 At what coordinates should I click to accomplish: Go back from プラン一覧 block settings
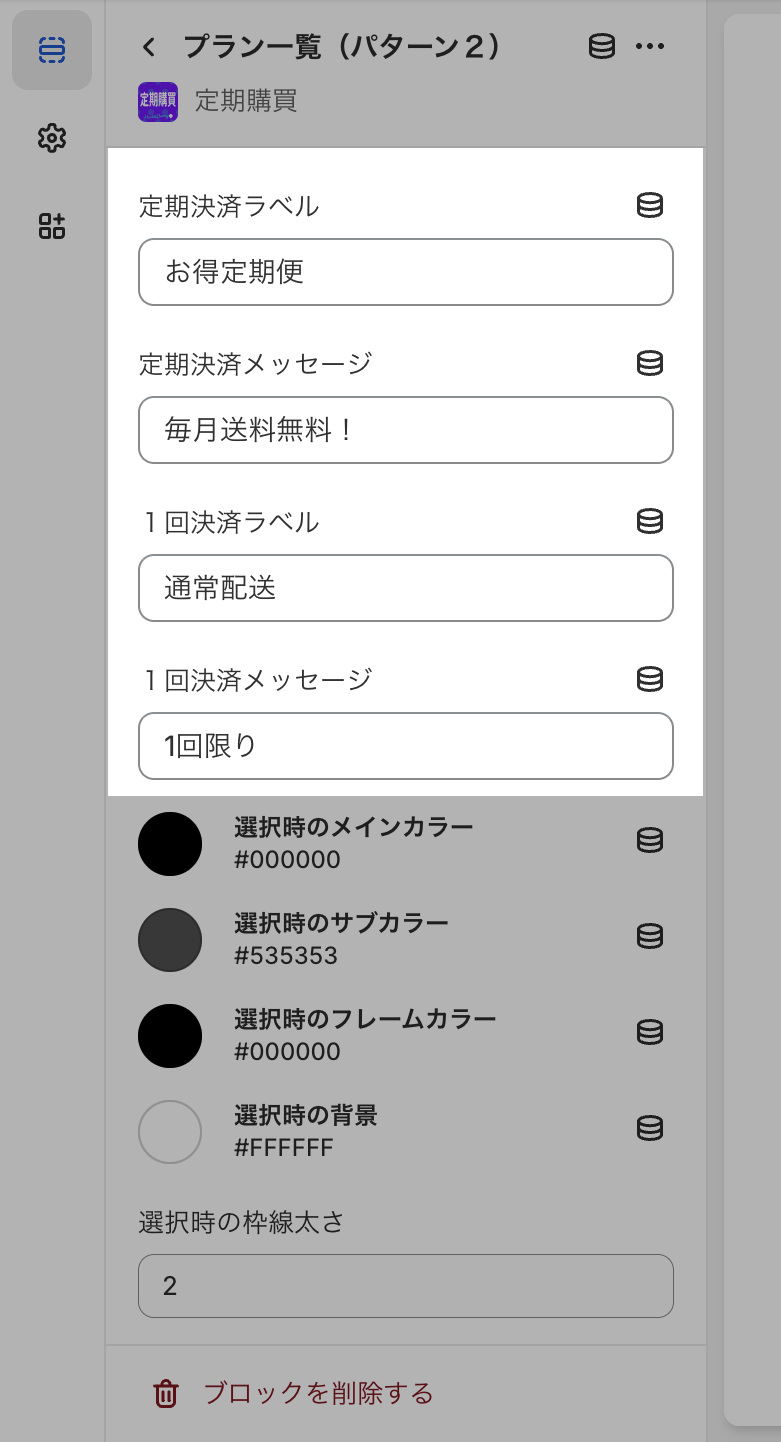149,47
